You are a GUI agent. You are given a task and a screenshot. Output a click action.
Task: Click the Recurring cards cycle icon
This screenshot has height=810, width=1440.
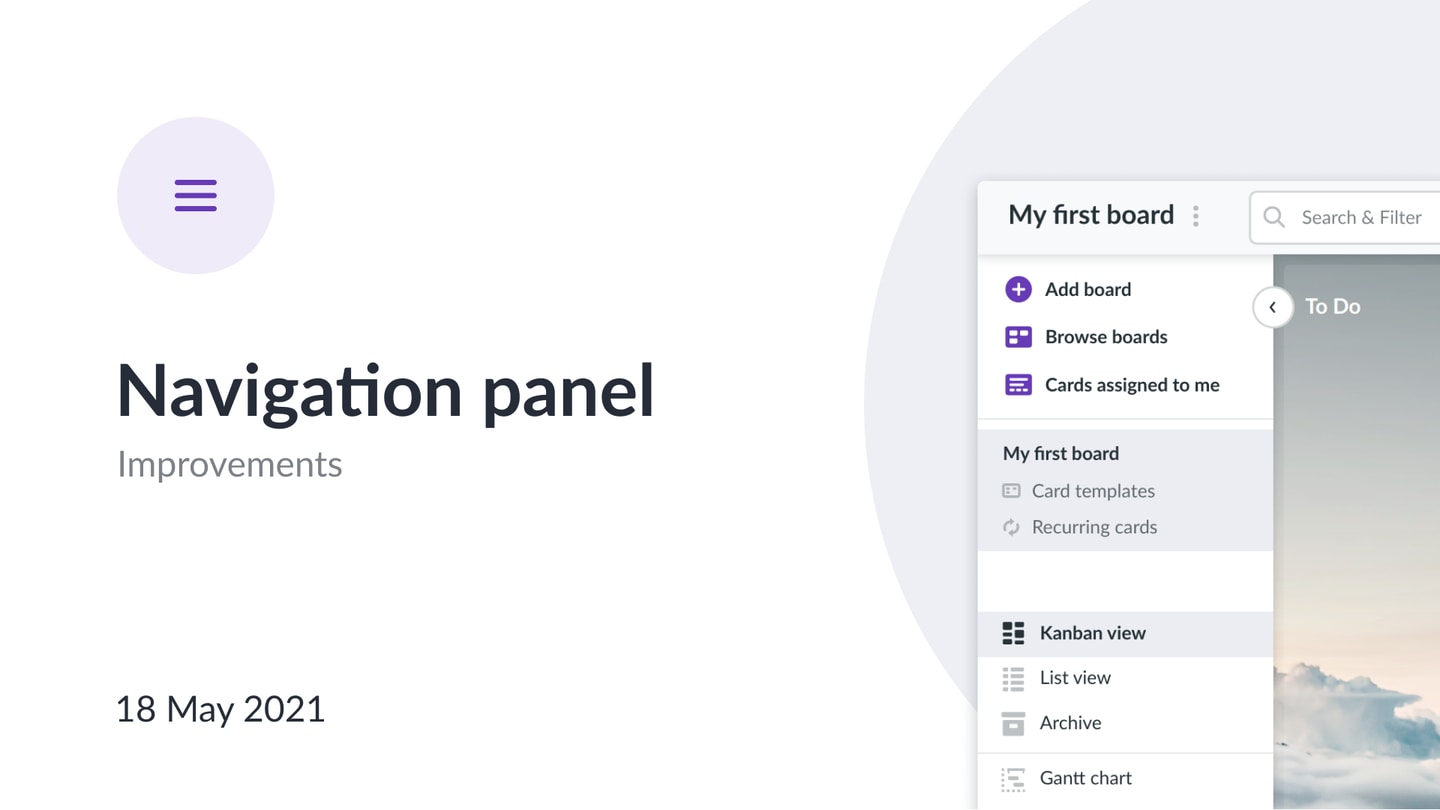[x=1011, y=527]
